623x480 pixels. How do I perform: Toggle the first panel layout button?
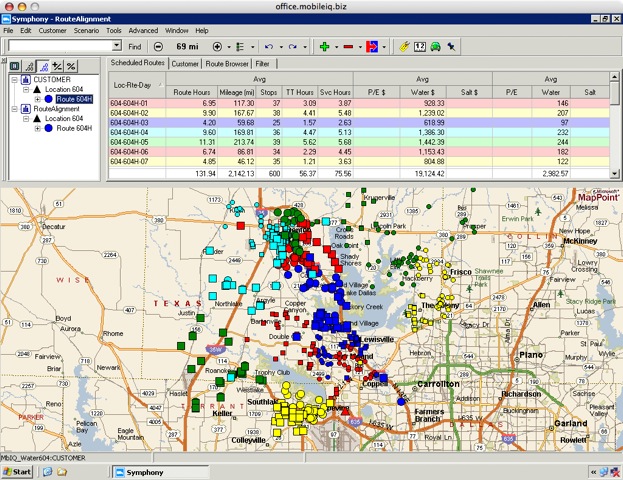13,65
